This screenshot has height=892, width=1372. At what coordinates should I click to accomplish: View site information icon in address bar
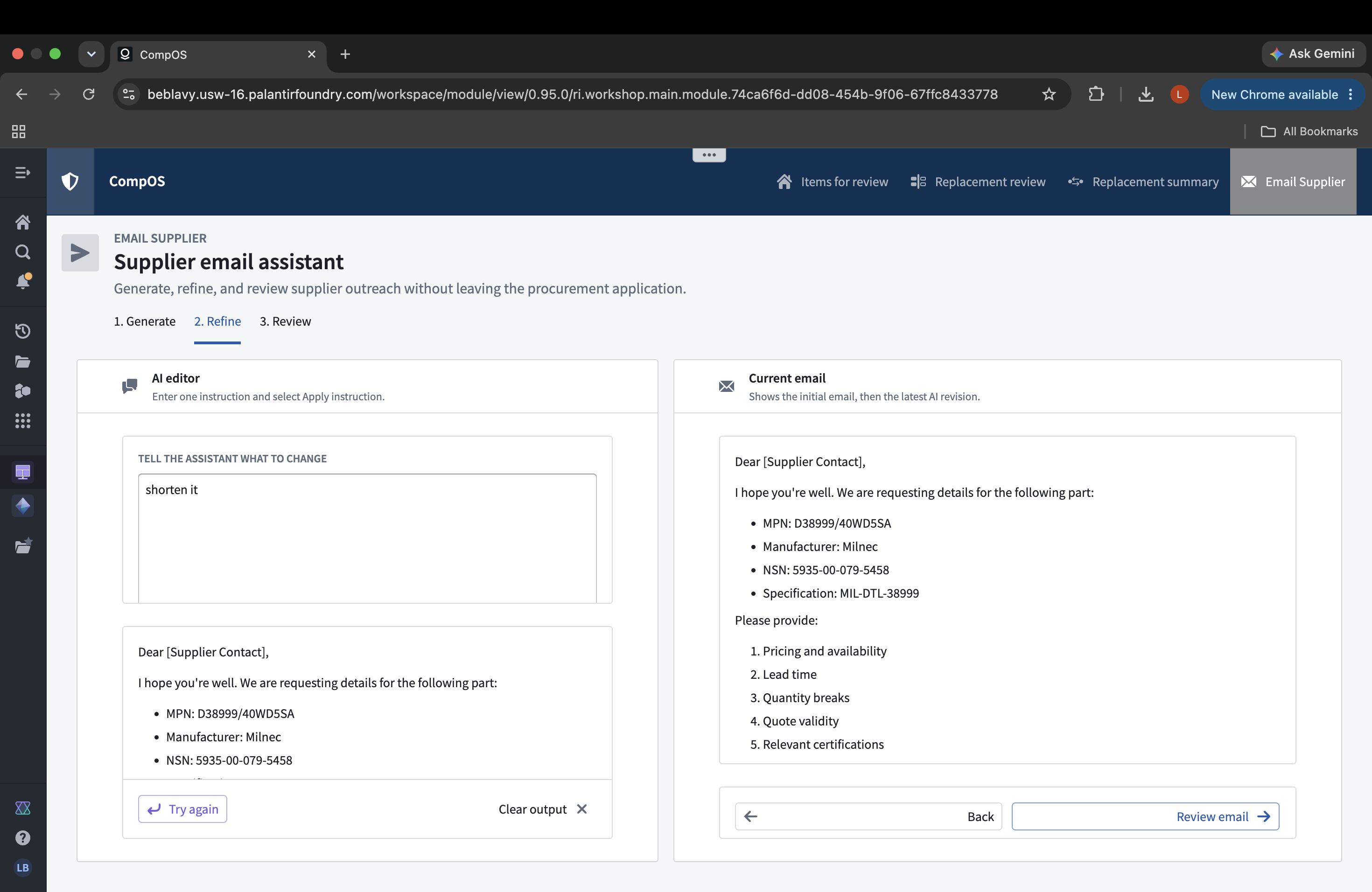click(128, 94)
